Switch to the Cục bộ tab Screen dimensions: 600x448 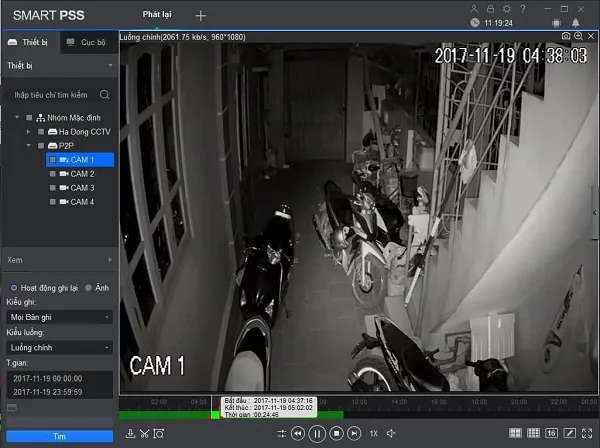(88, 42)
